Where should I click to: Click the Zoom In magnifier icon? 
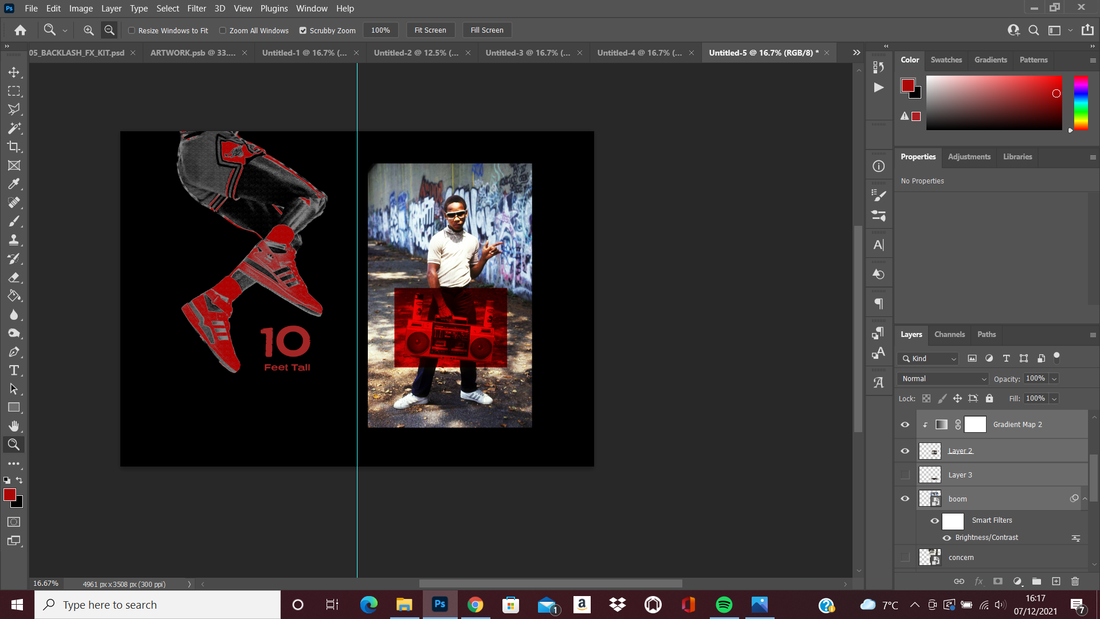pos(88,30)
